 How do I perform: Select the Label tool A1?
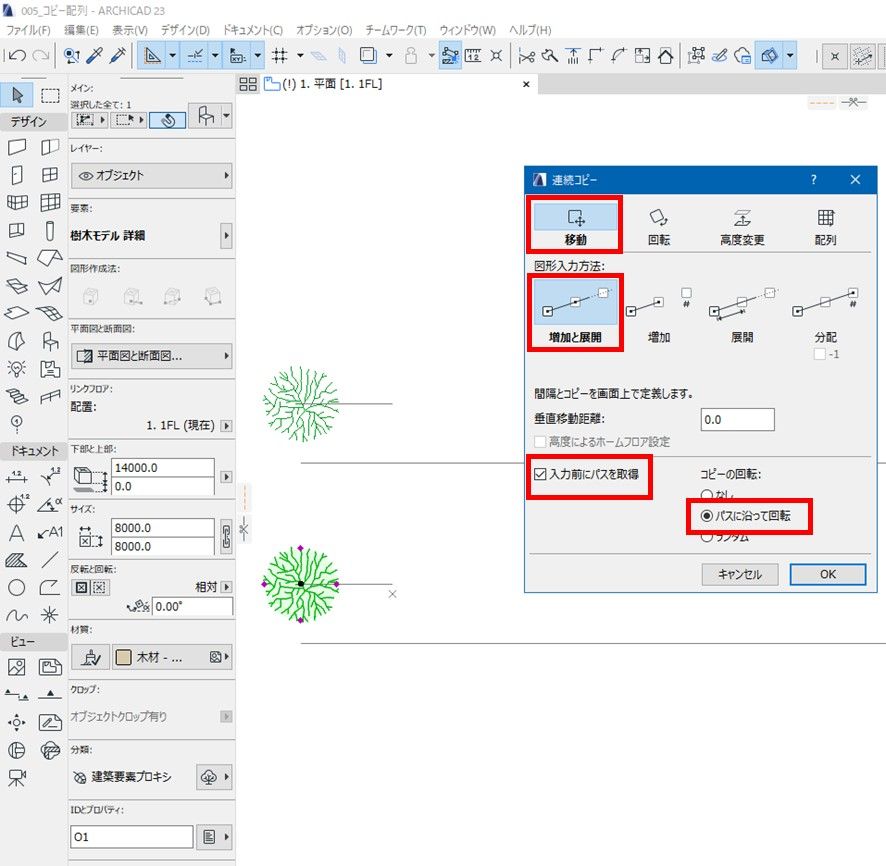50,533
